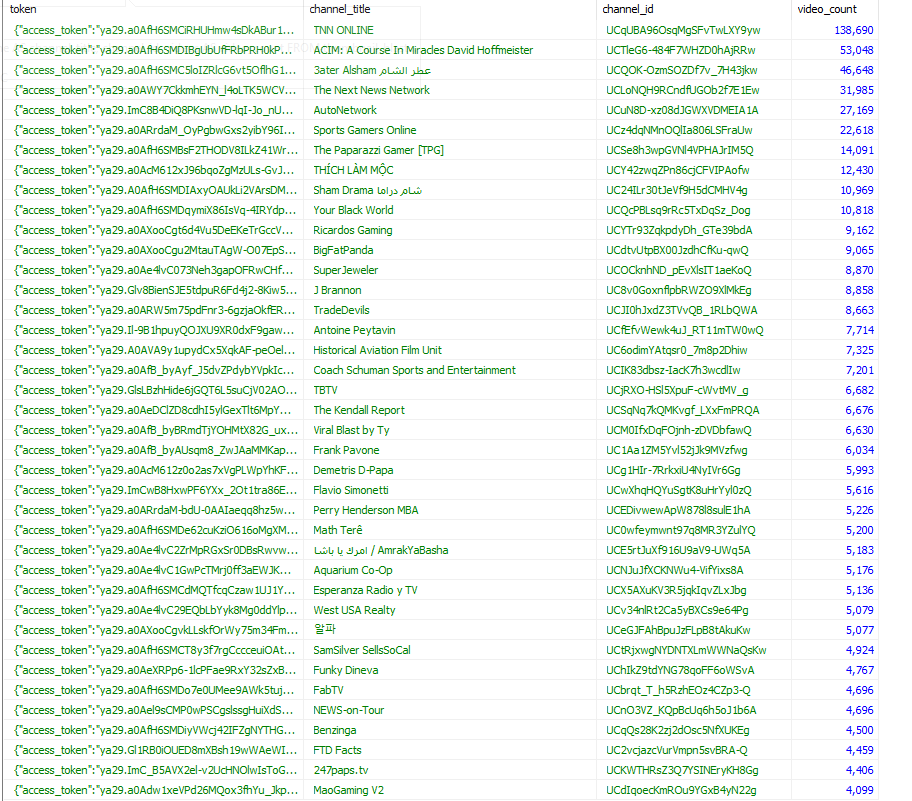Click the TBTV channel title
The width and height of the screenshot is (912, 801).
click(x=325, y=390)
